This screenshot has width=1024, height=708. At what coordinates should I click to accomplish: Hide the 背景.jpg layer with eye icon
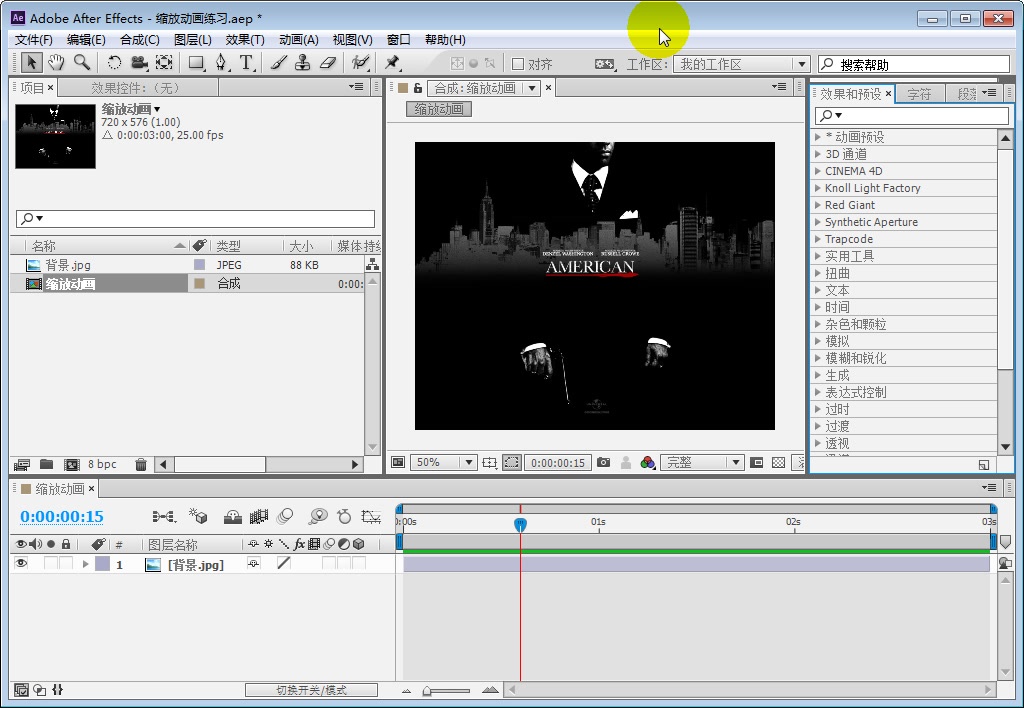[x=21, y=564]
